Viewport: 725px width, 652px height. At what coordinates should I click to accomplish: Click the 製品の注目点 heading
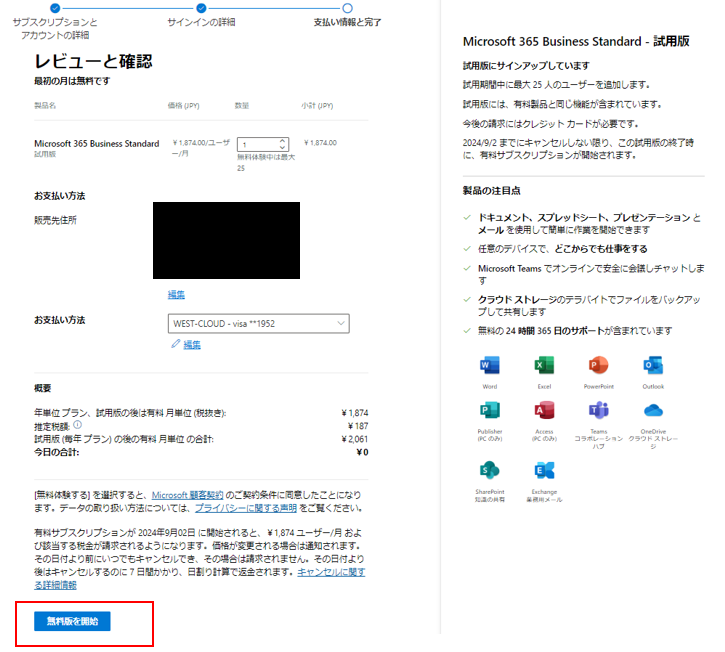pyautogui.click(x=492, y=191)
